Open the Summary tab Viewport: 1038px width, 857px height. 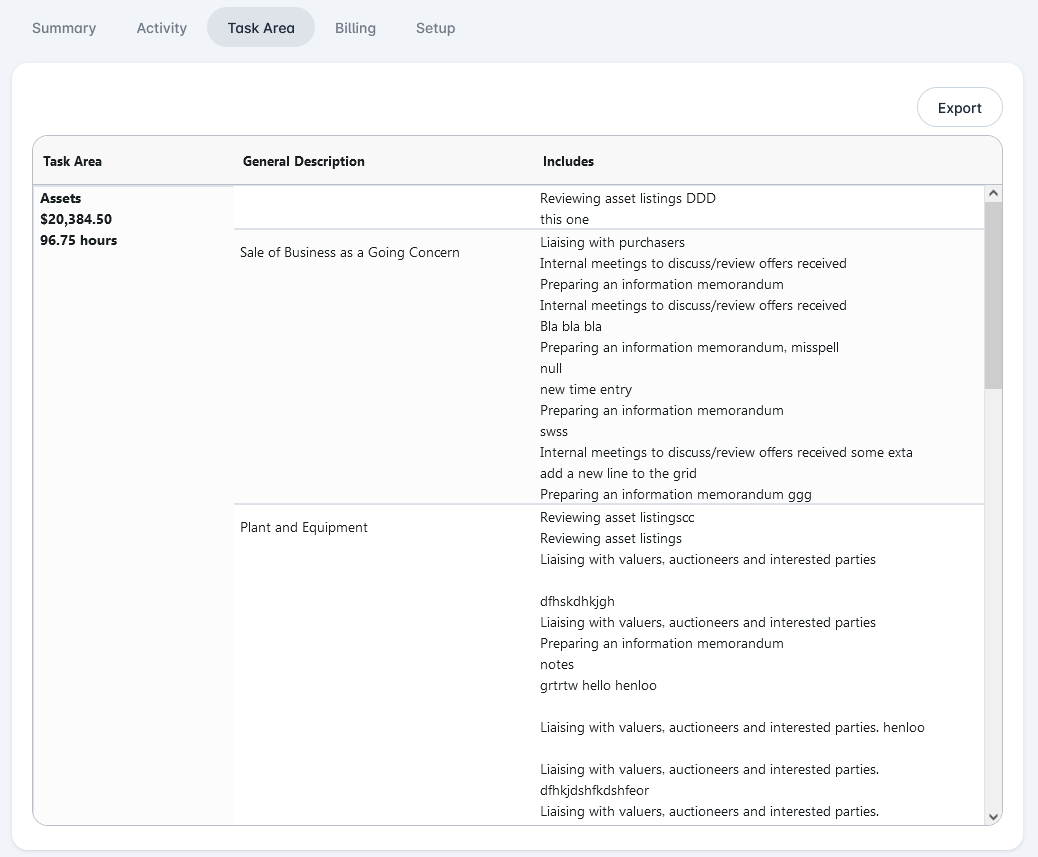(64, 28)
